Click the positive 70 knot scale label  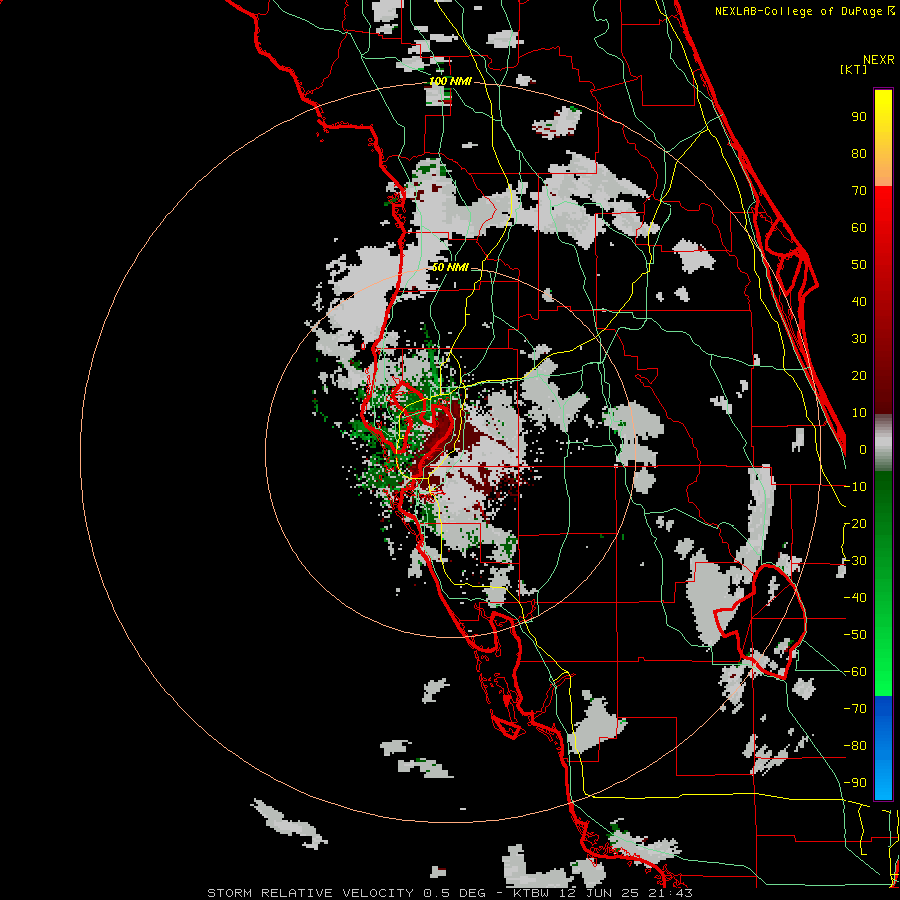click(859, 191)
